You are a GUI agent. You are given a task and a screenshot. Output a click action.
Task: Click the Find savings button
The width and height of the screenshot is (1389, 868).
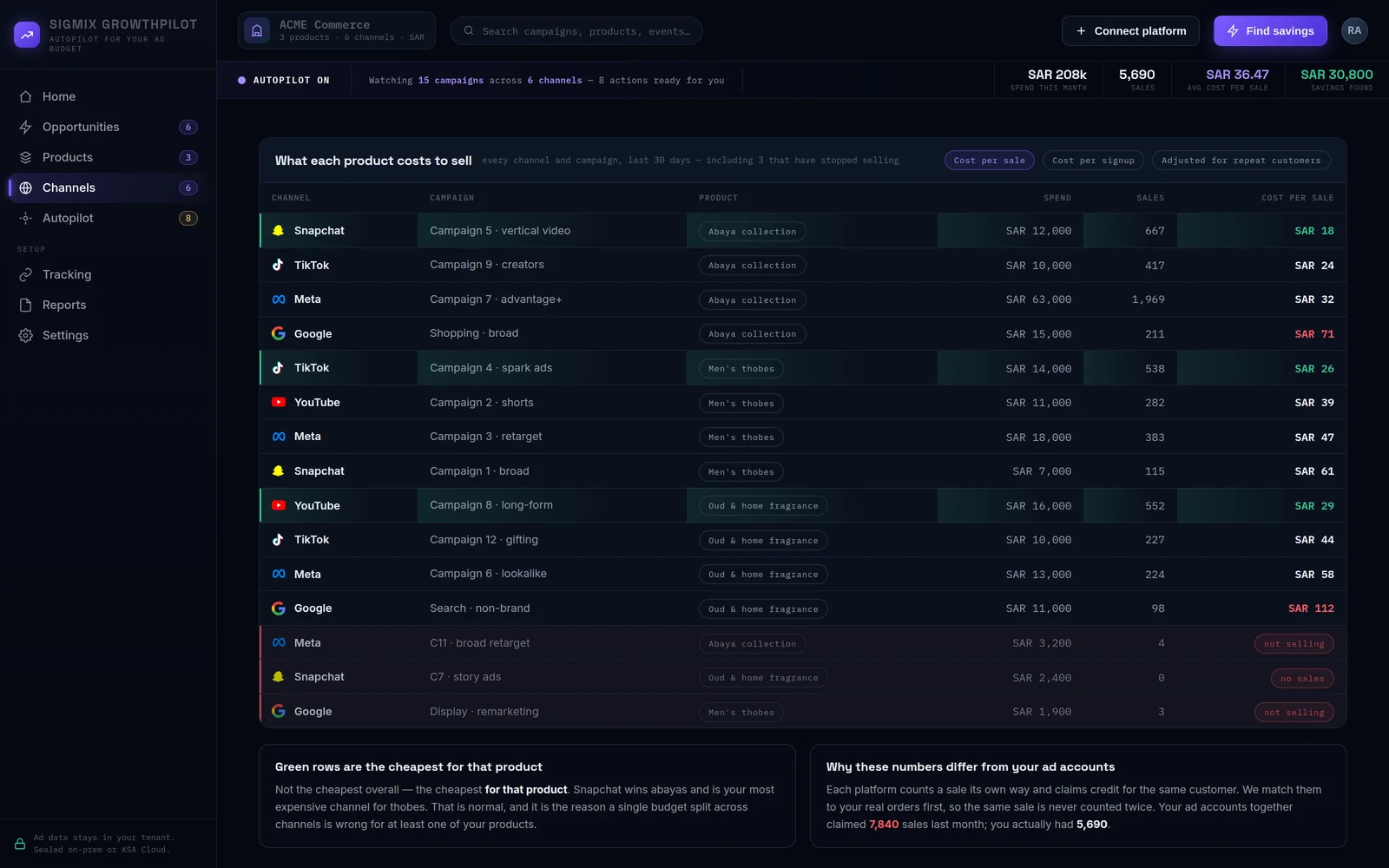1270,30
